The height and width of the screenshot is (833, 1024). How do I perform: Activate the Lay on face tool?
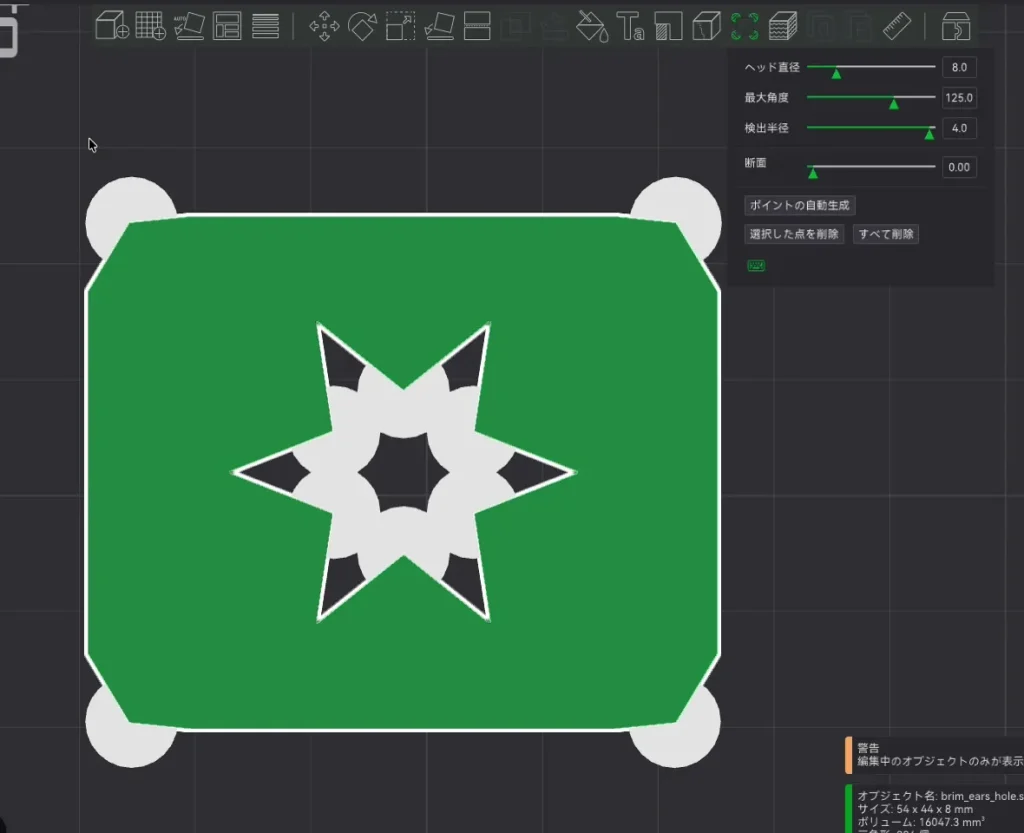click(440, 26)
